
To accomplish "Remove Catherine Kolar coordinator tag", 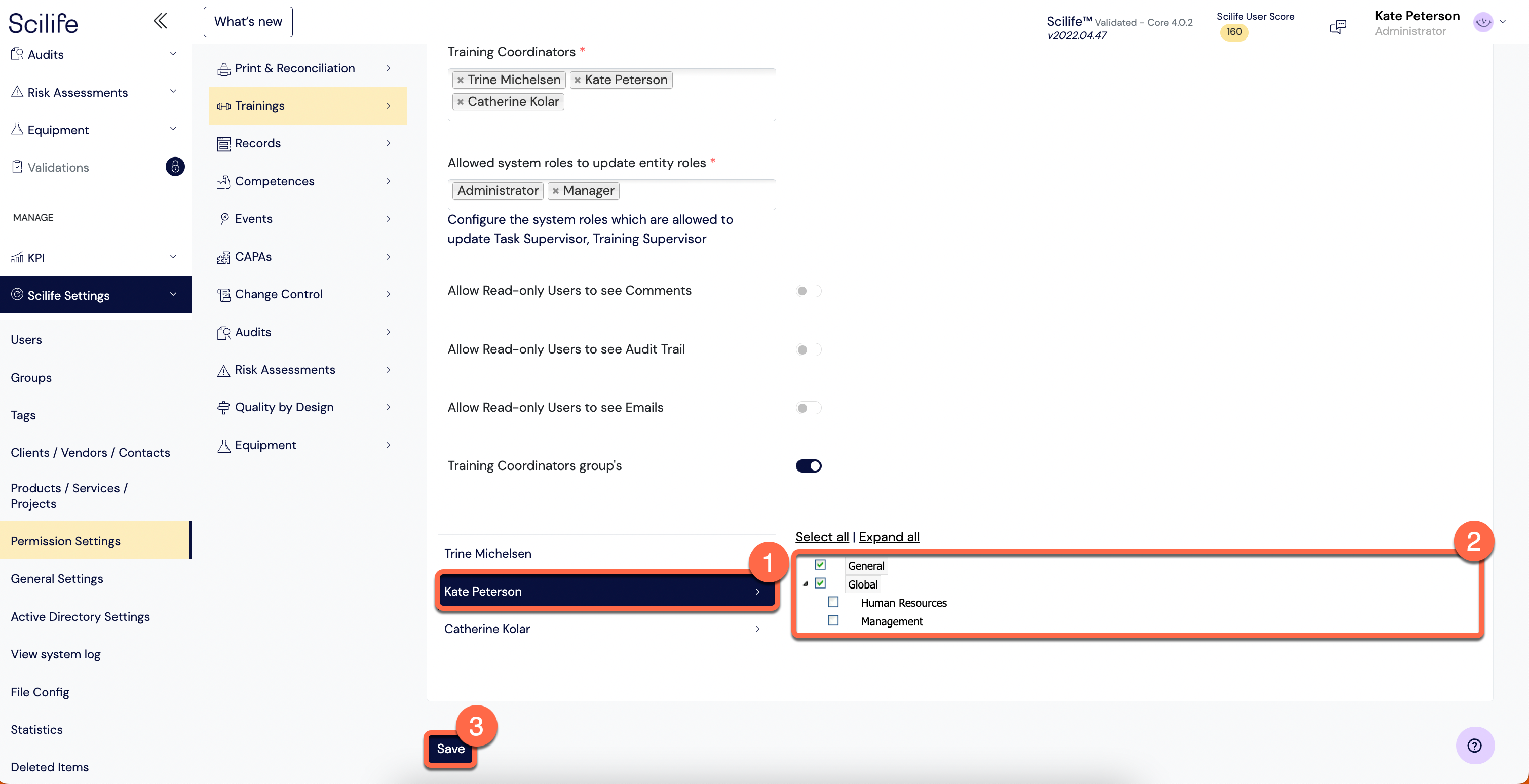I will click(460, 102).
